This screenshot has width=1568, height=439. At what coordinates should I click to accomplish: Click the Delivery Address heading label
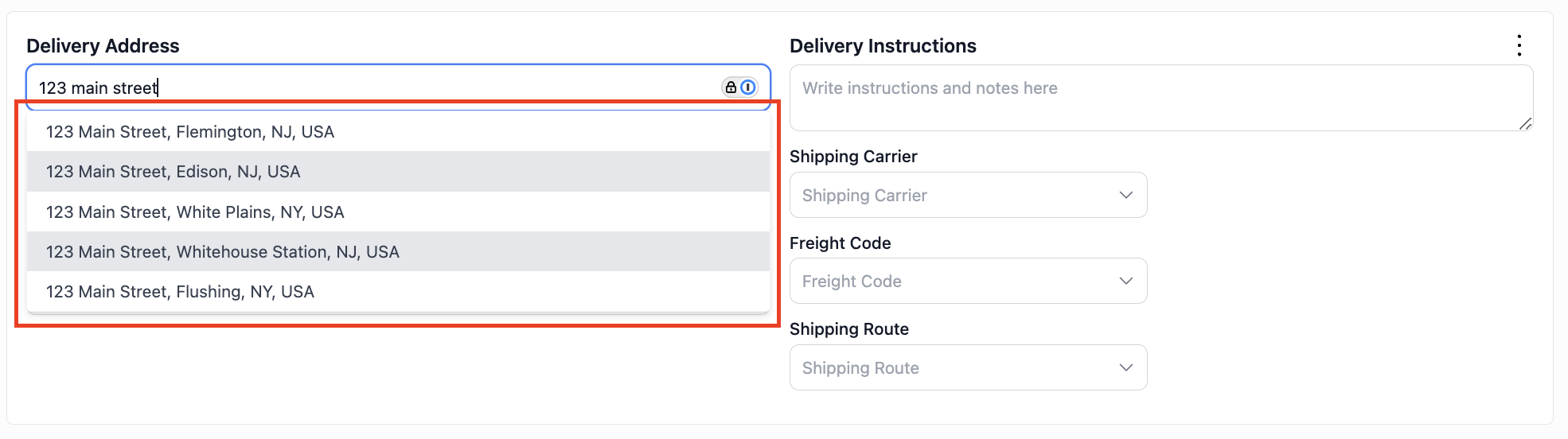coord(103,46)
